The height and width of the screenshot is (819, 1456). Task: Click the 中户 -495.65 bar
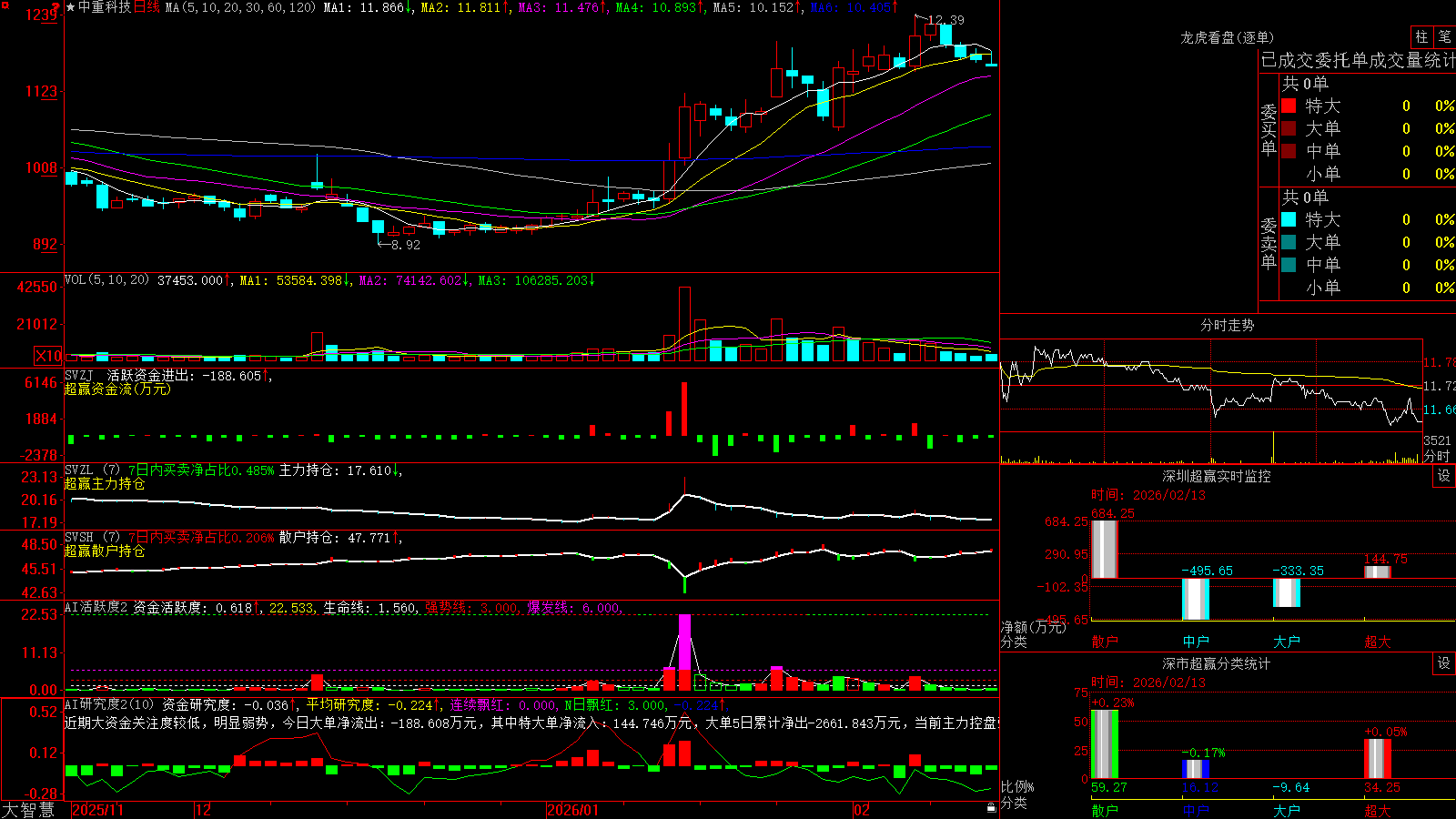click(1196, 599)
